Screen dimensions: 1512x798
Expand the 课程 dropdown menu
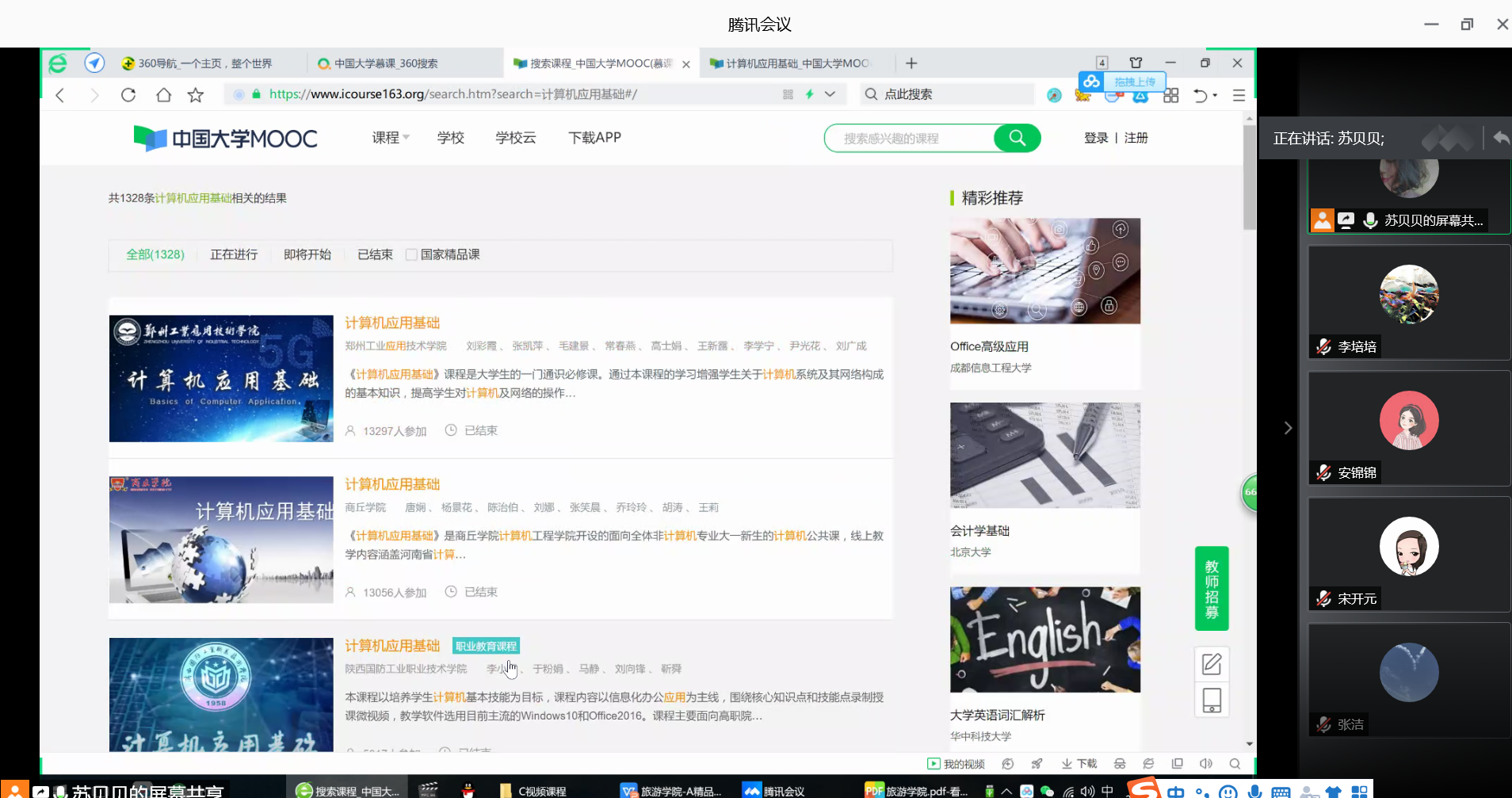pos(391,138)
